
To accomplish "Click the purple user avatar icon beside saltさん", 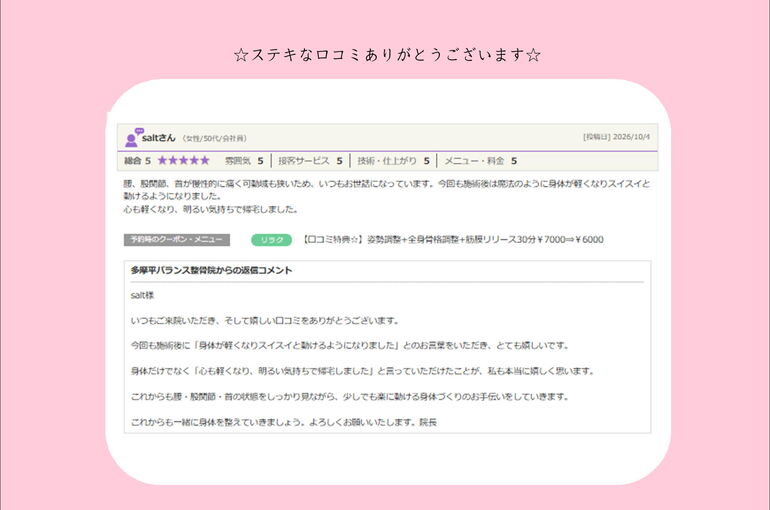I will [134, 138].
